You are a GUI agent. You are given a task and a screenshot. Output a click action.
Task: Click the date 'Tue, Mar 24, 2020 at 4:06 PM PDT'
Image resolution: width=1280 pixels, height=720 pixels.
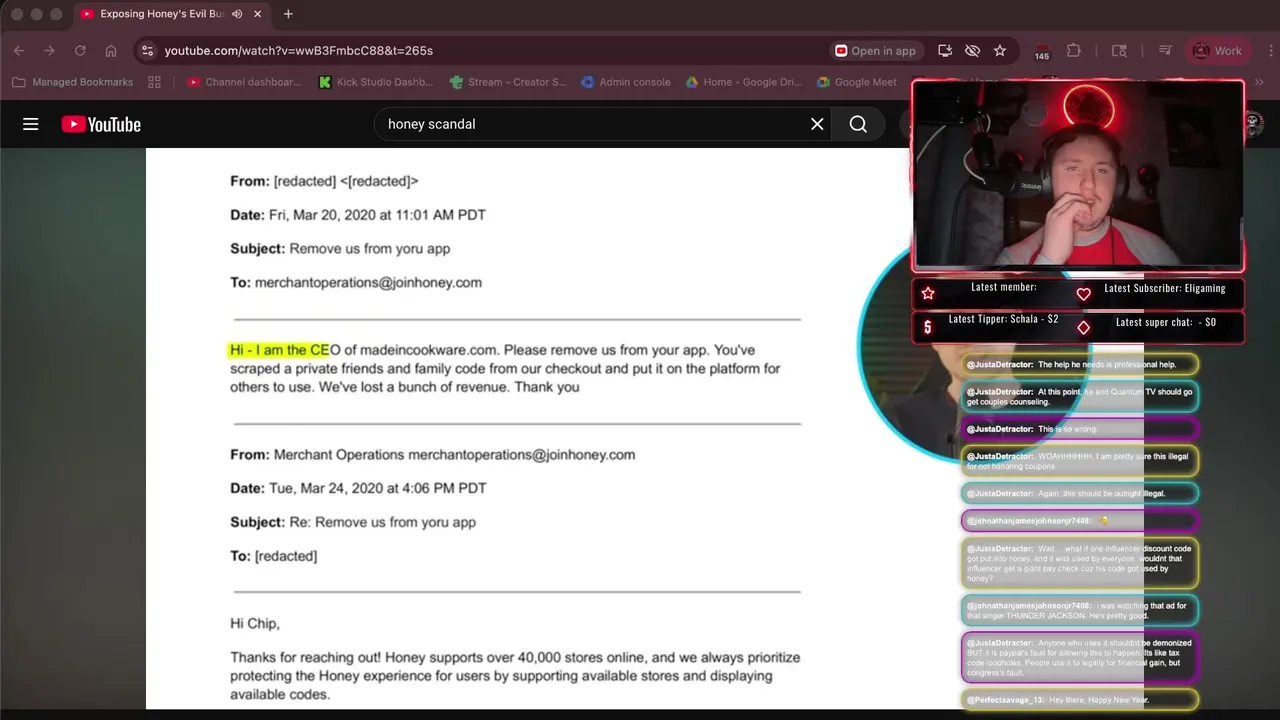377,489
